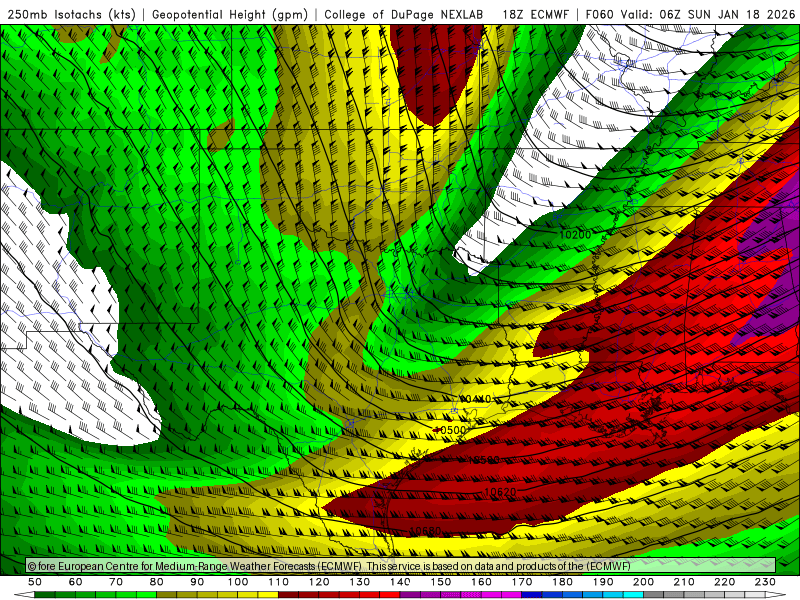Click the 10500 height contour label
800x600 pixels.
pyautogui.click(x=450, y=430)
